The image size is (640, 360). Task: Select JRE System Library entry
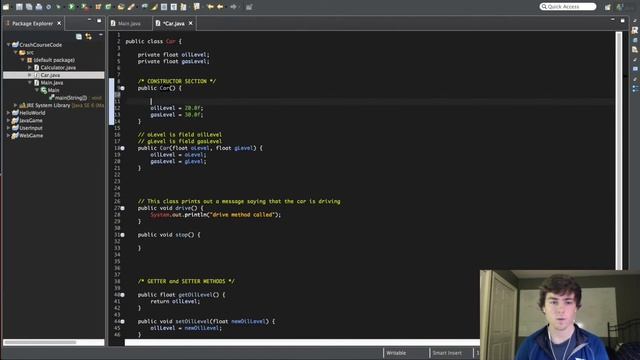48,105
